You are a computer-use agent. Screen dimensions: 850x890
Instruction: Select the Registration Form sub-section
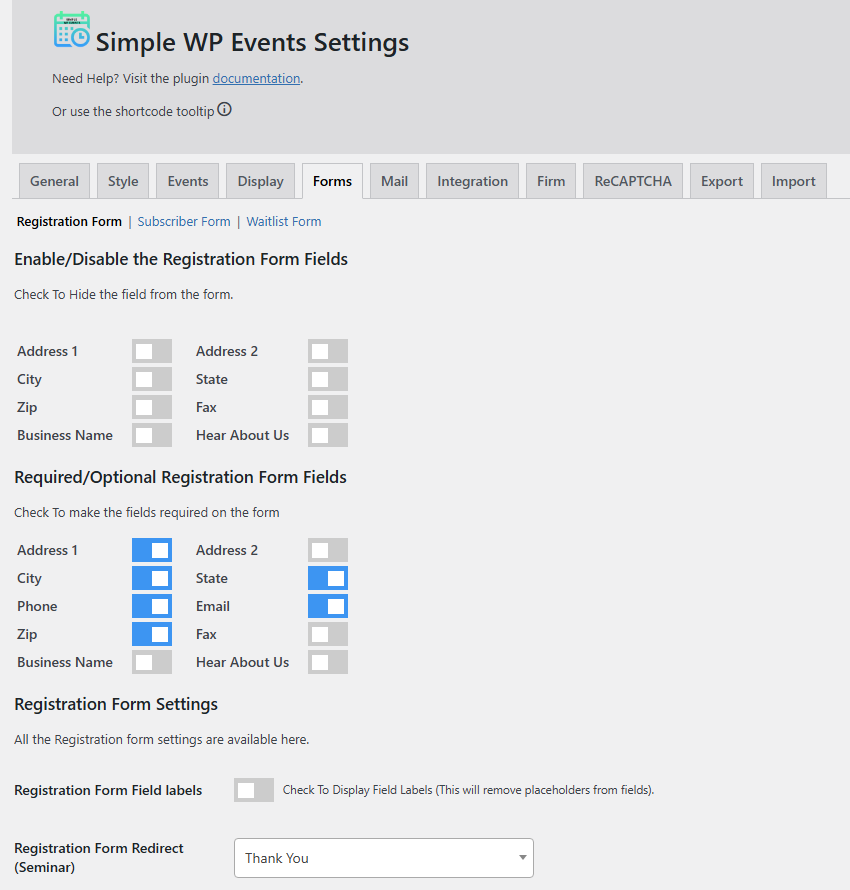click(69, 221)
